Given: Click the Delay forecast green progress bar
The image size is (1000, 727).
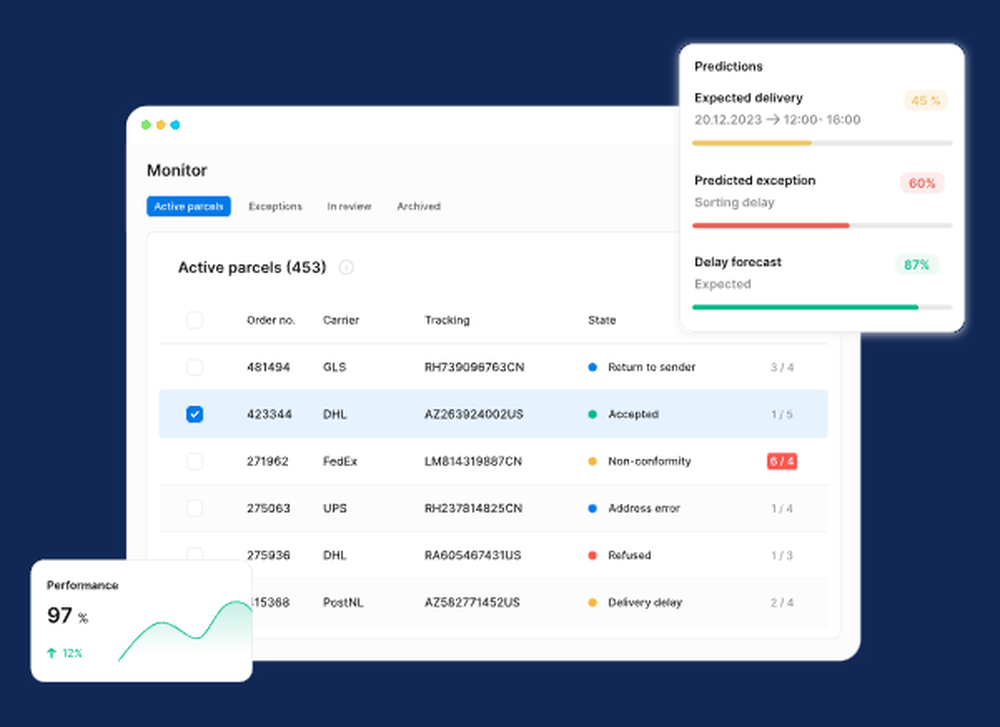Looking at the screenshot, I should point(805,307).
